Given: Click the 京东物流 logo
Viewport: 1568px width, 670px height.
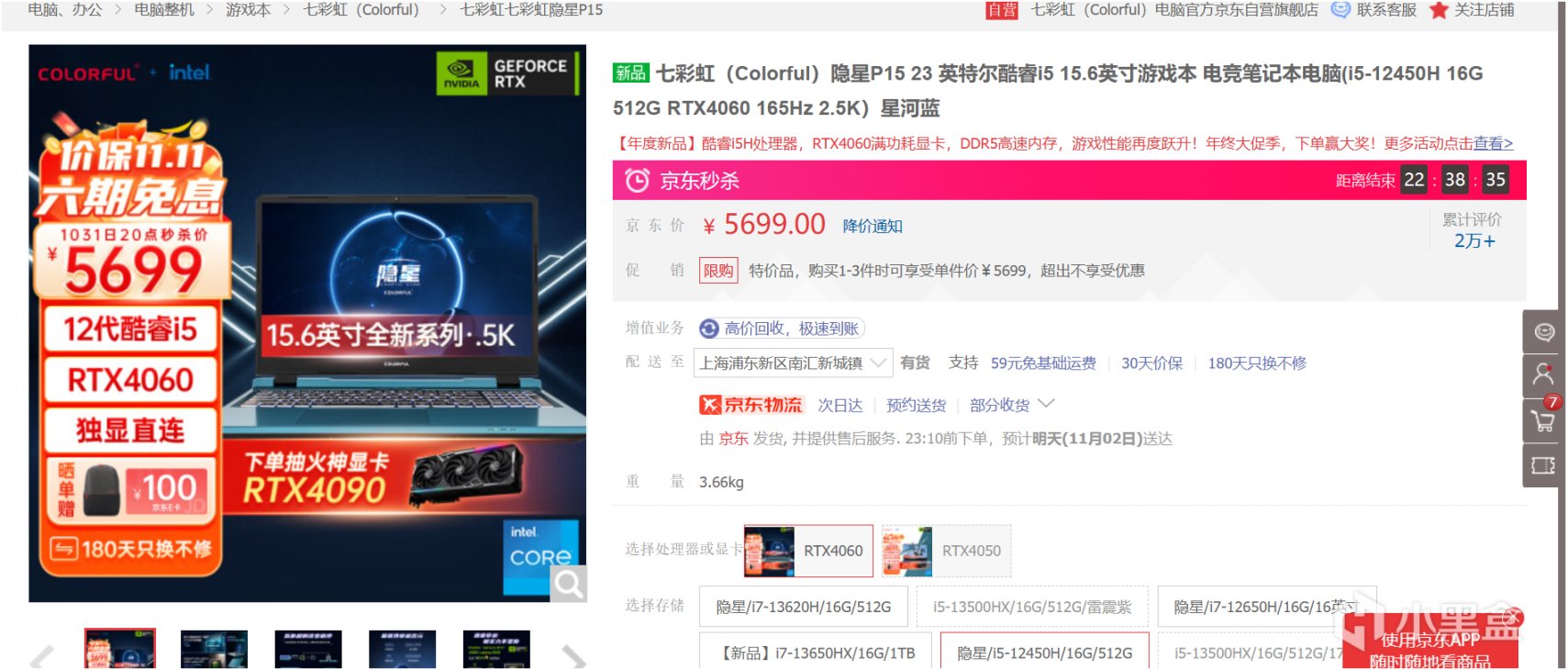Looking at the screenshot, I should coord(751,405).
